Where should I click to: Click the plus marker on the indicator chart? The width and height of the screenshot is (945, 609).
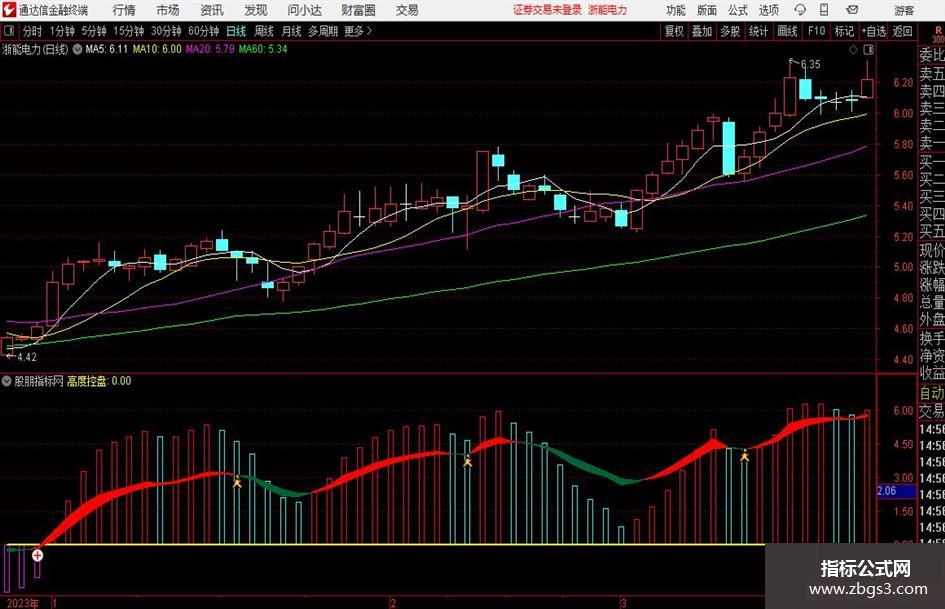(x=37, y=555)
